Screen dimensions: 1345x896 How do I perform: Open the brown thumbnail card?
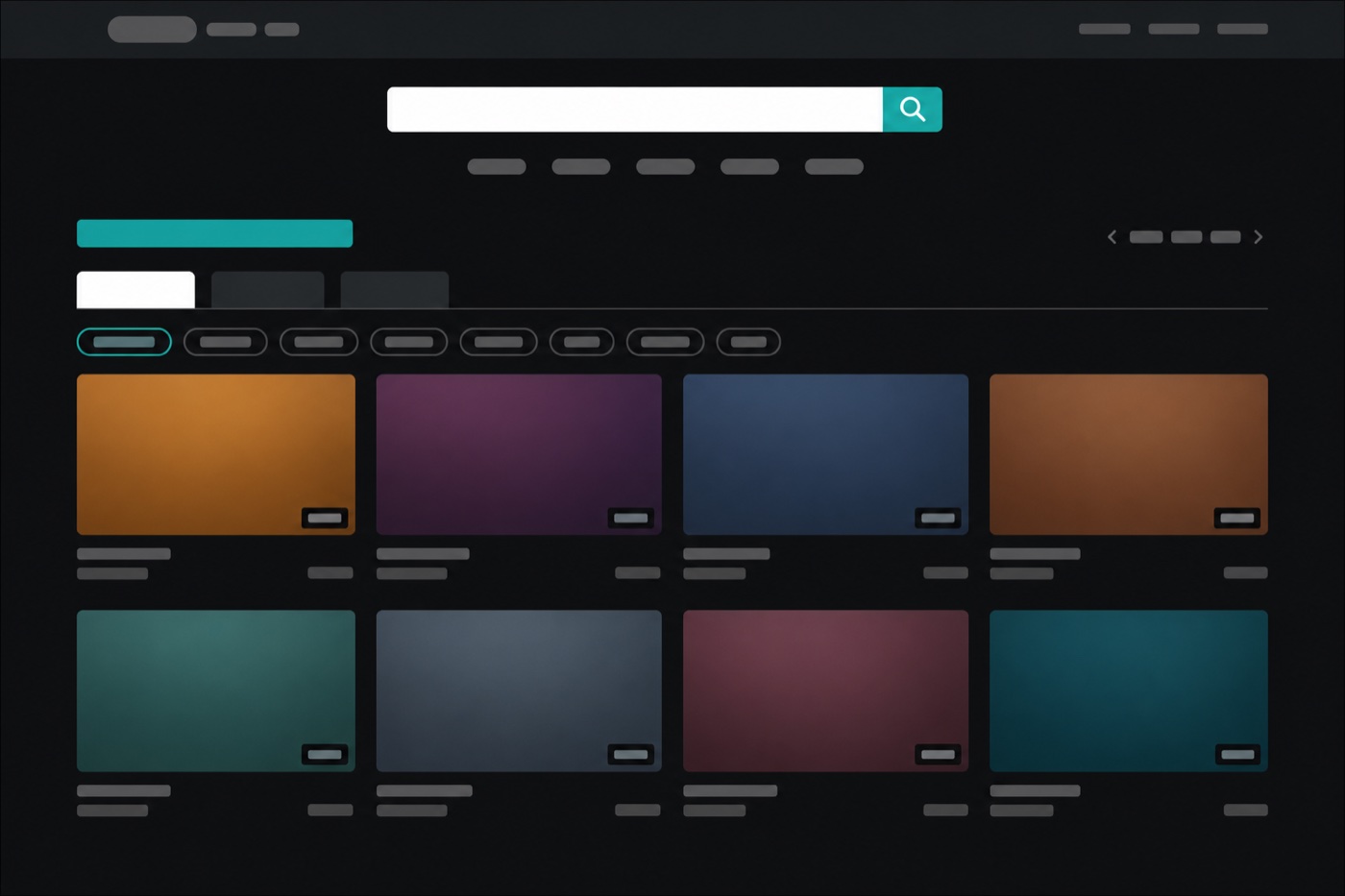point(1129,454)
